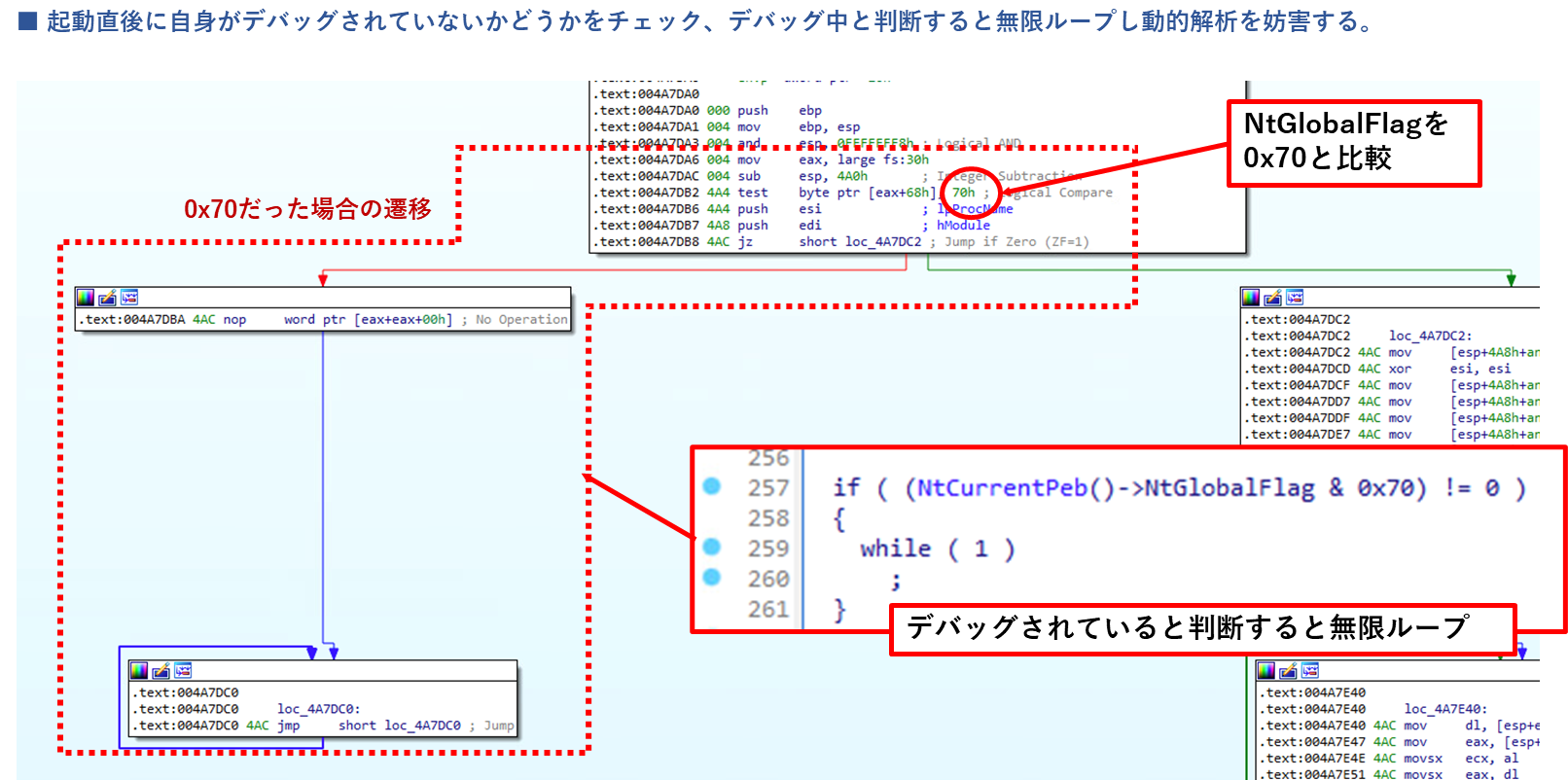Follow the loc_4A7DC2 target in the jz instruction
The width and height of the screenshot is (1568, 780).
pyautogui.click(x=882, y=242)
